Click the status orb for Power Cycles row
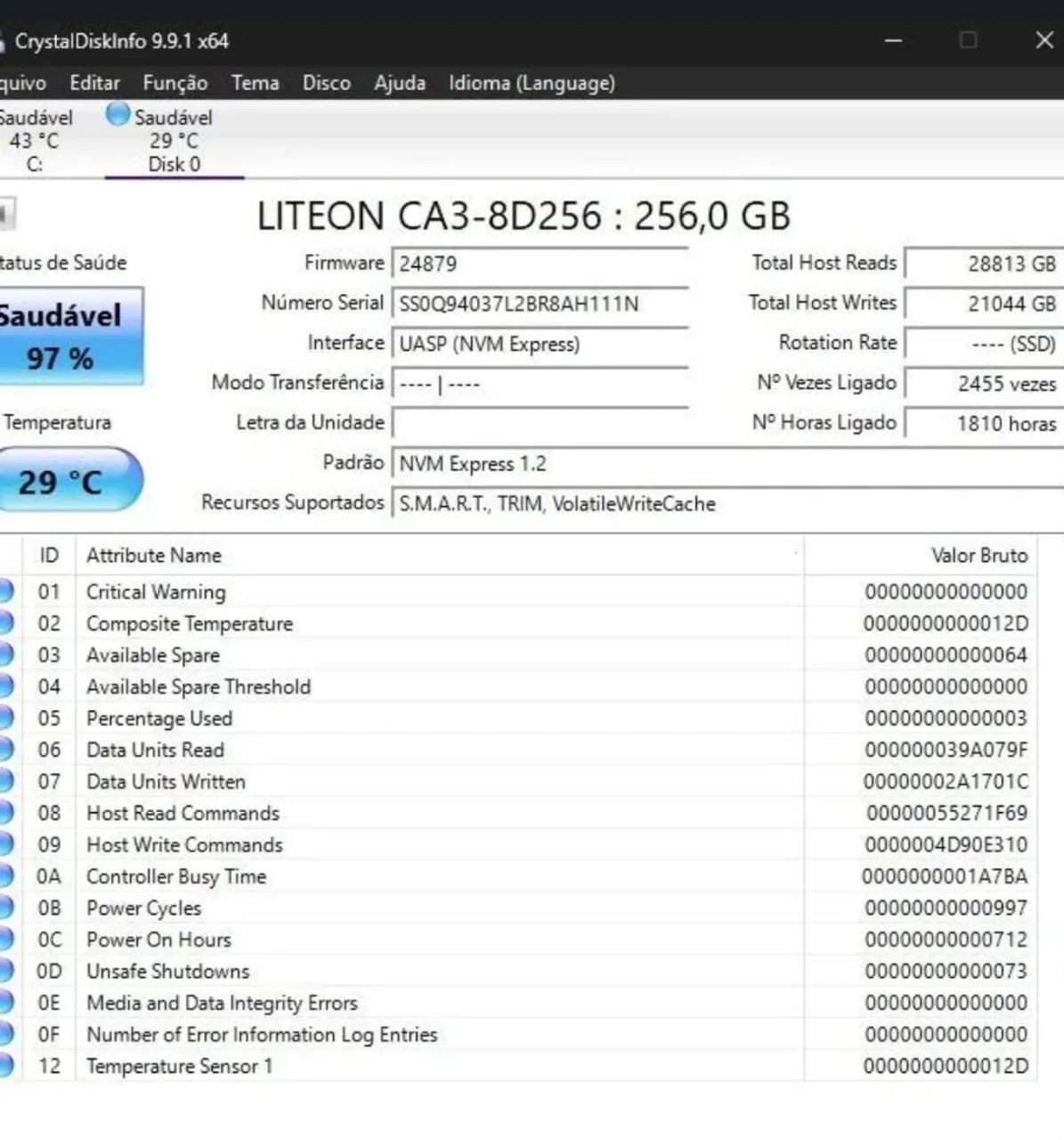This screenshot has height=1140, width=1064. coord(5,908)
